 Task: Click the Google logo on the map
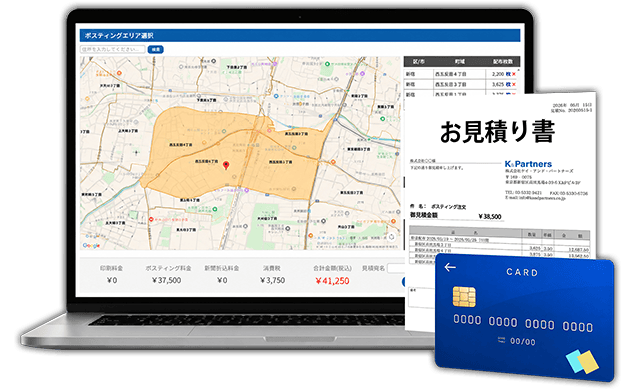[x=91, y=245]
